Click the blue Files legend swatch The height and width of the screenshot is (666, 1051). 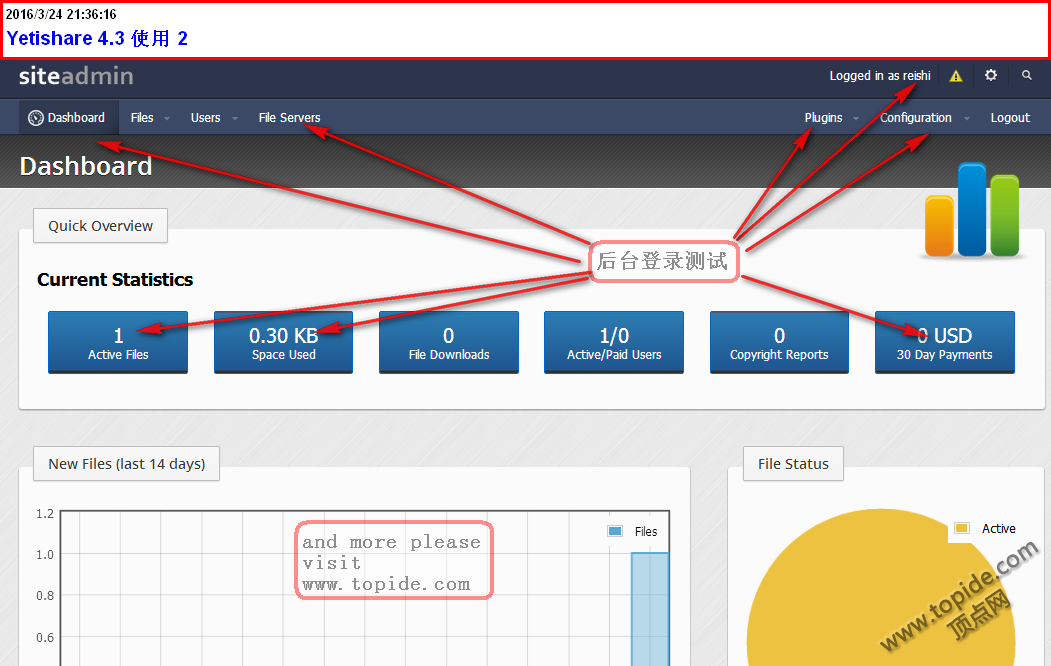pos(615,531)
